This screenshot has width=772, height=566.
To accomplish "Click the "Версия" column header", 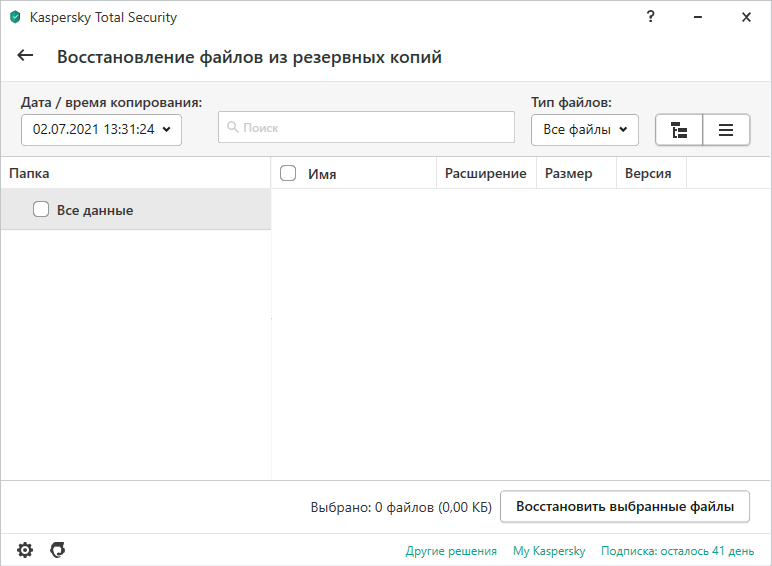I will pos(648,173).
